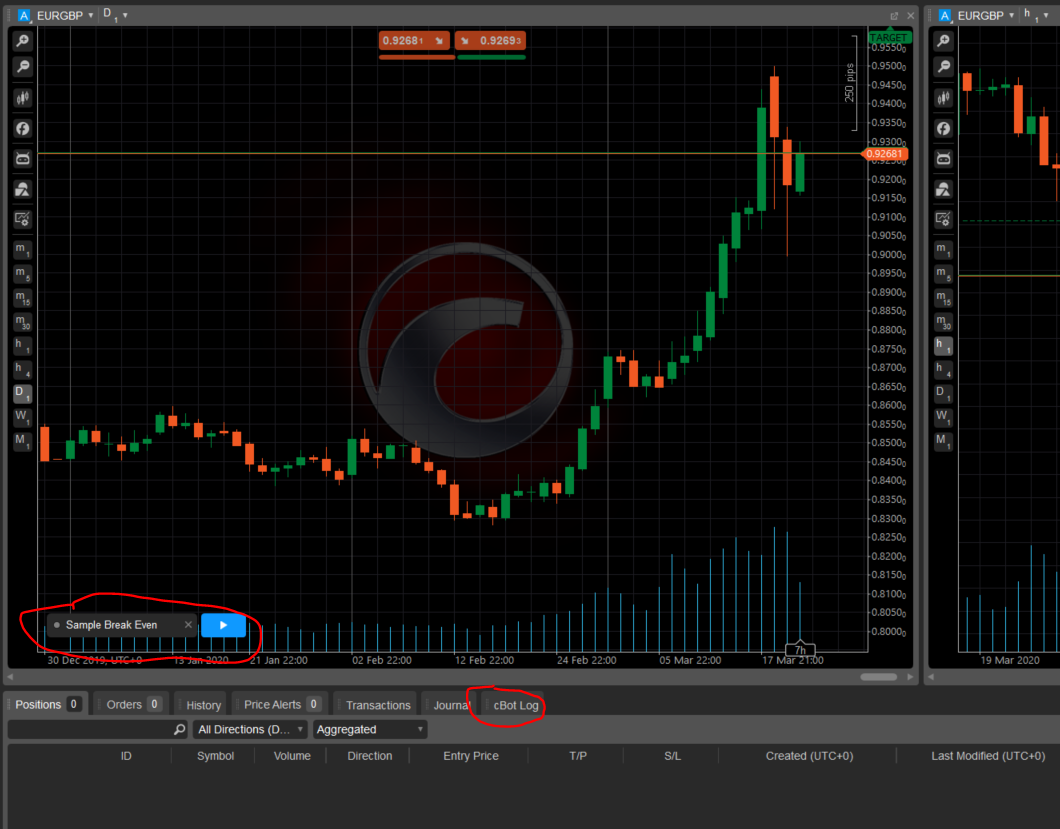
Task: Switch left chart to W1 timeframe
Action: [22, 417]
